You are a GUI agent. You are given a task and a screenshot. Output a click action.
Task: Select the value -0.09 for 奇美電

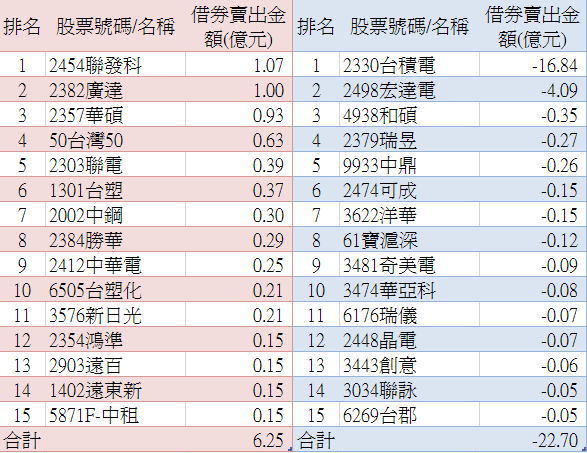pyautogui.click(x=559, y=266)
